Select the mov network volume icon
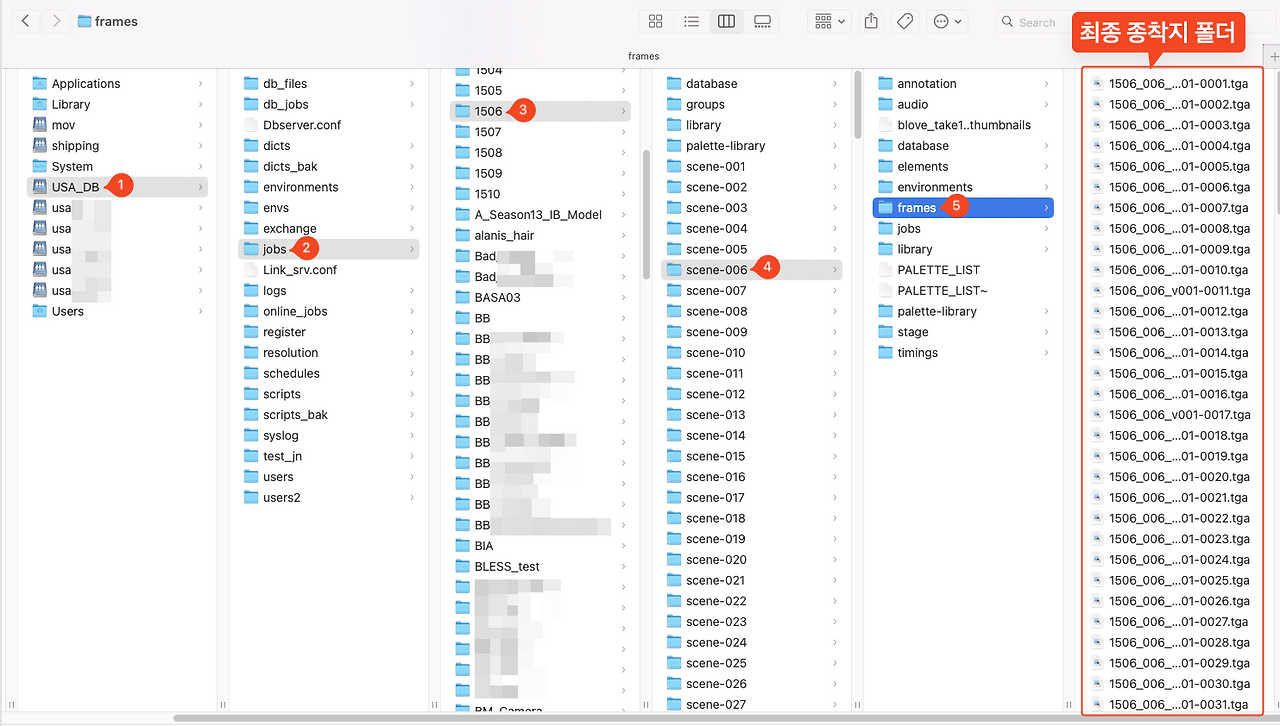 click(x=40, y=125)
